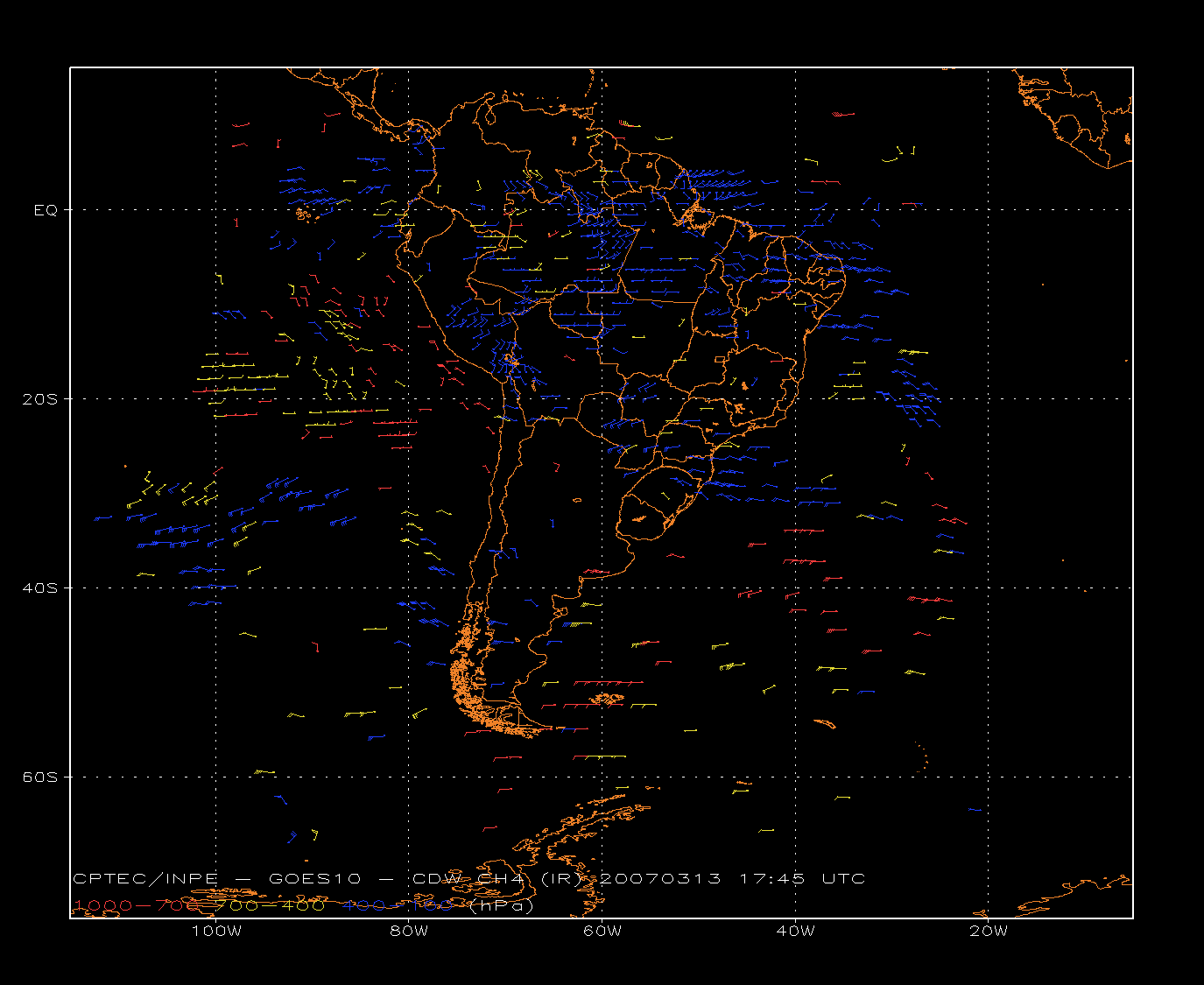Viewport: 1204px width, 985px height.
Task: Click the 20S latitude label
Action: pos(39,398)
